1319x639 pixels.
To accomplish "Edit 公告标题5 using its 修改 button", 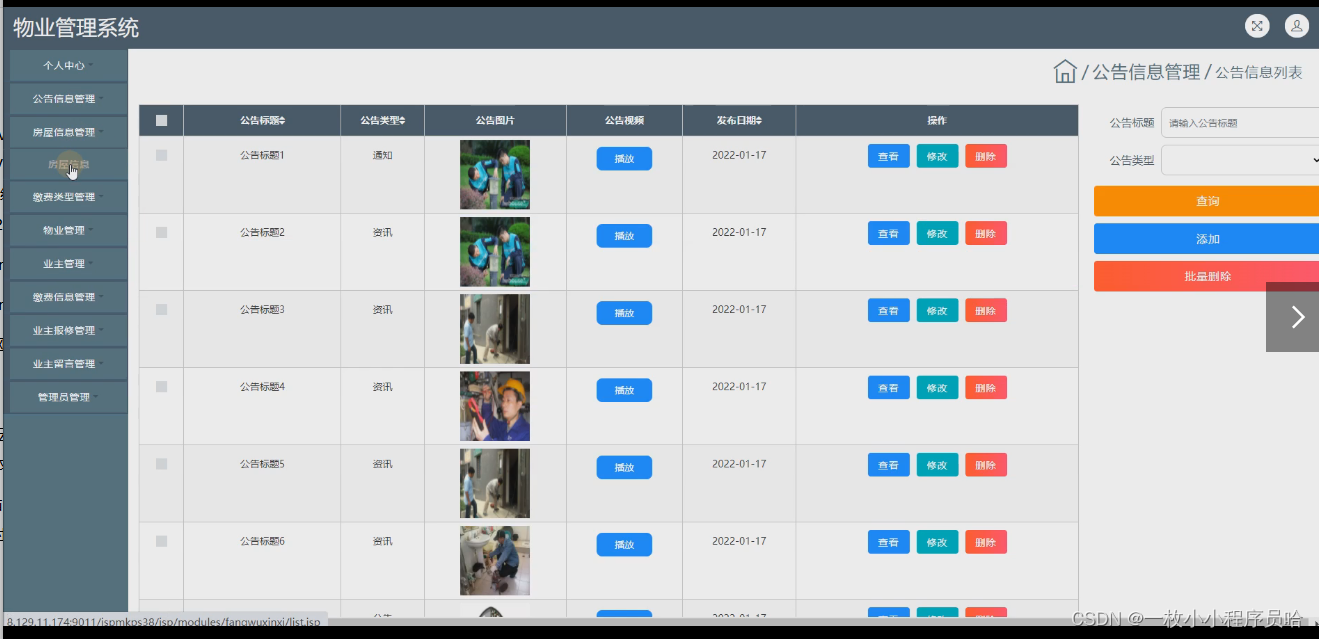I will tap(937, 465).
